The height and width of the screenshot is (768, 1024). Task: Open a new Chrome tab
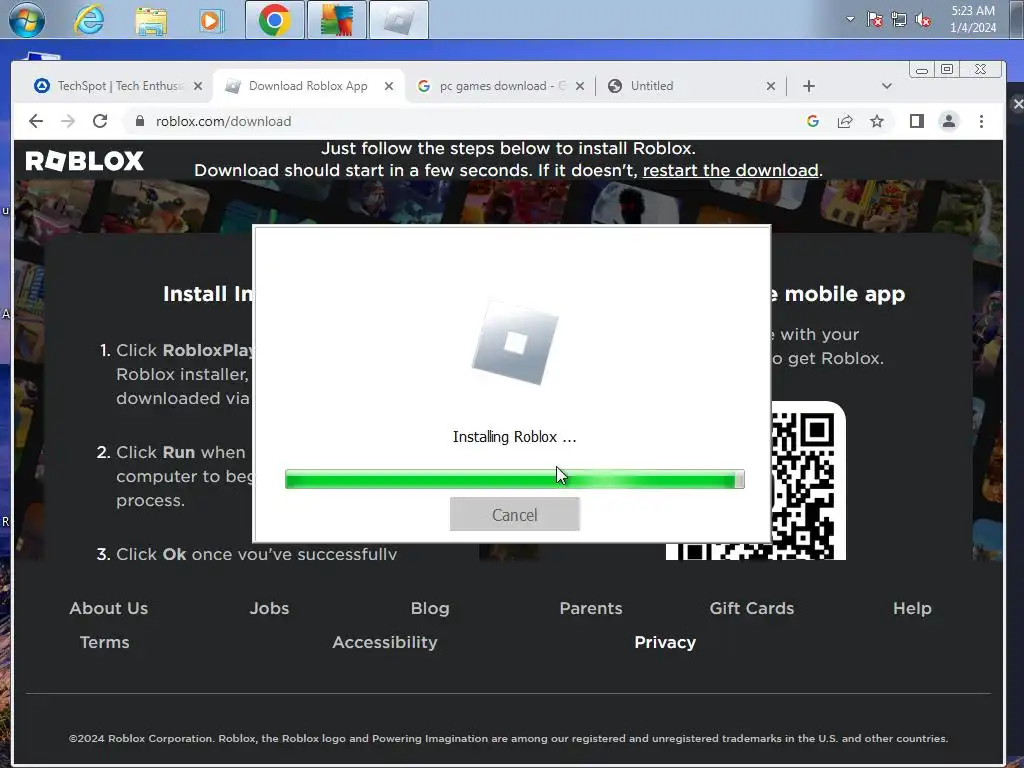[x=808, y=86]
